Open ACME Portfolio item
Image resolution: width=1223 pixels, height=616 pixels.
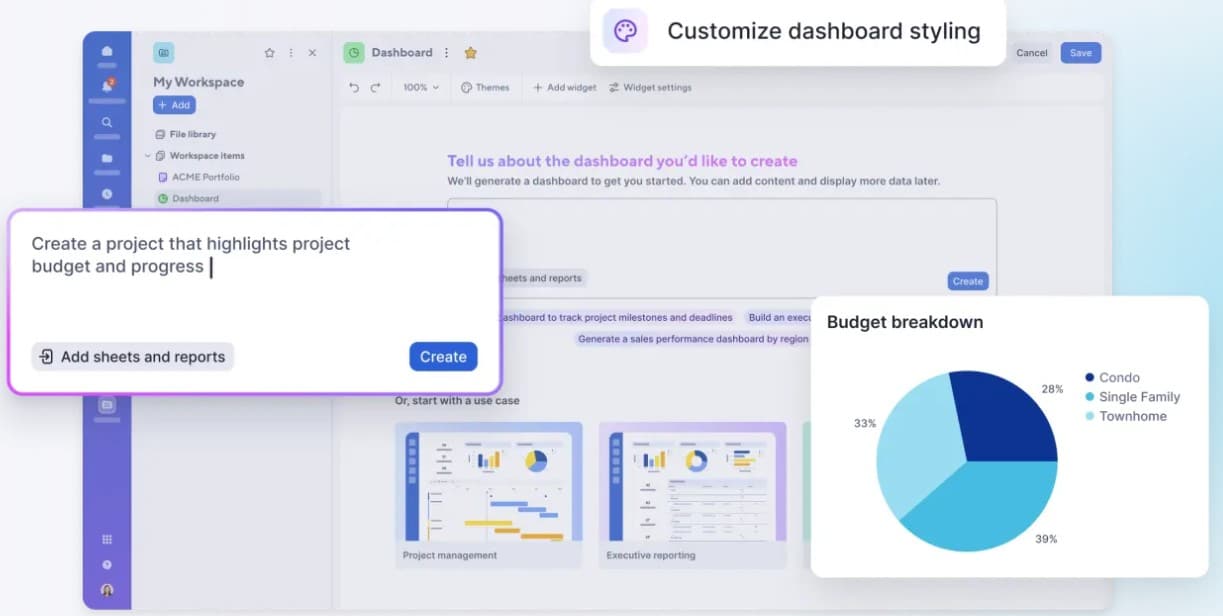tap(199, 177)
